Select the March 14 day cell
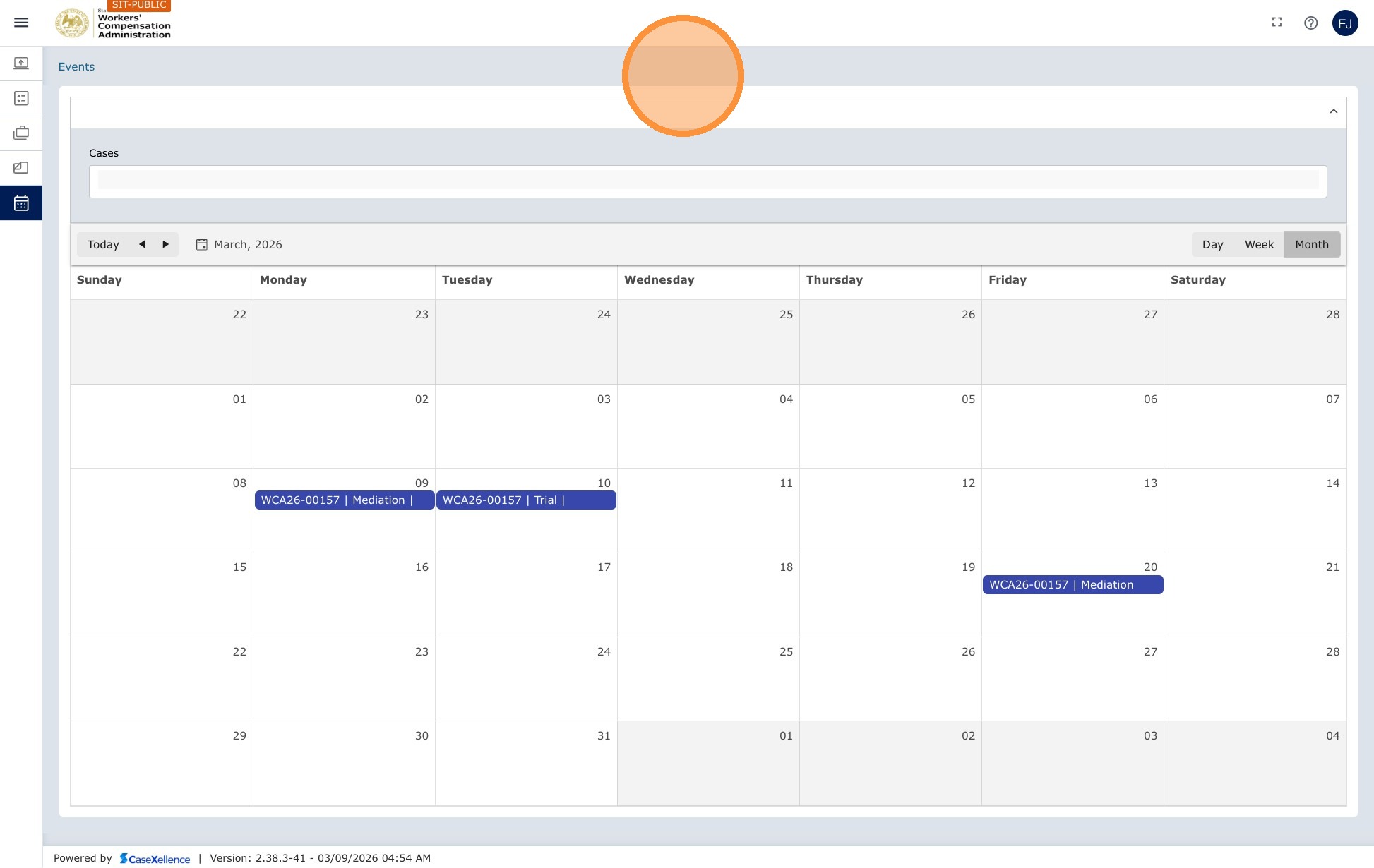The width and height of the screenshot is (1374, 868). [x=1255, y=511]
